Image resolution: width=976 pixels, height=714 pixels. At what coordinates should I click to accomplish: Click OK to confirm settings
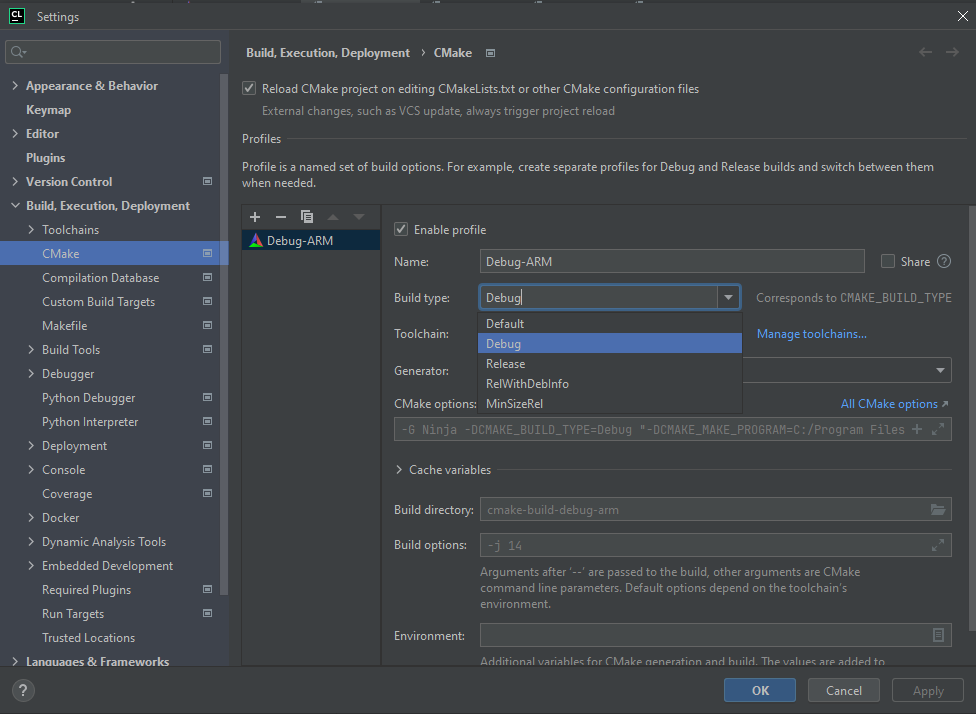click(x=759, y=690)
